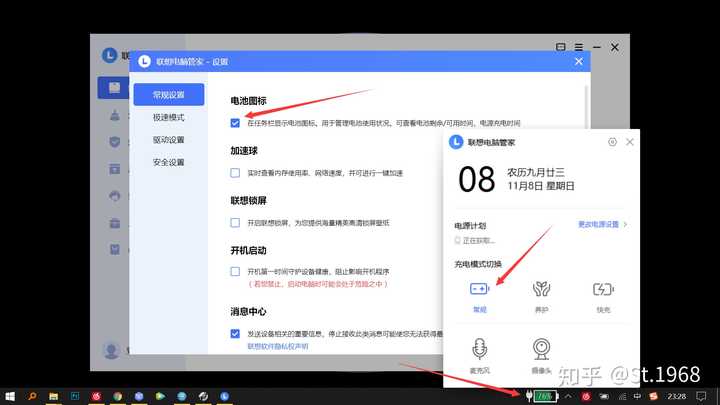This screenshot has width=720, height=405.
Task: Tick the 联想锁屏 lock screen checkbox
Action: coord(235,223)
